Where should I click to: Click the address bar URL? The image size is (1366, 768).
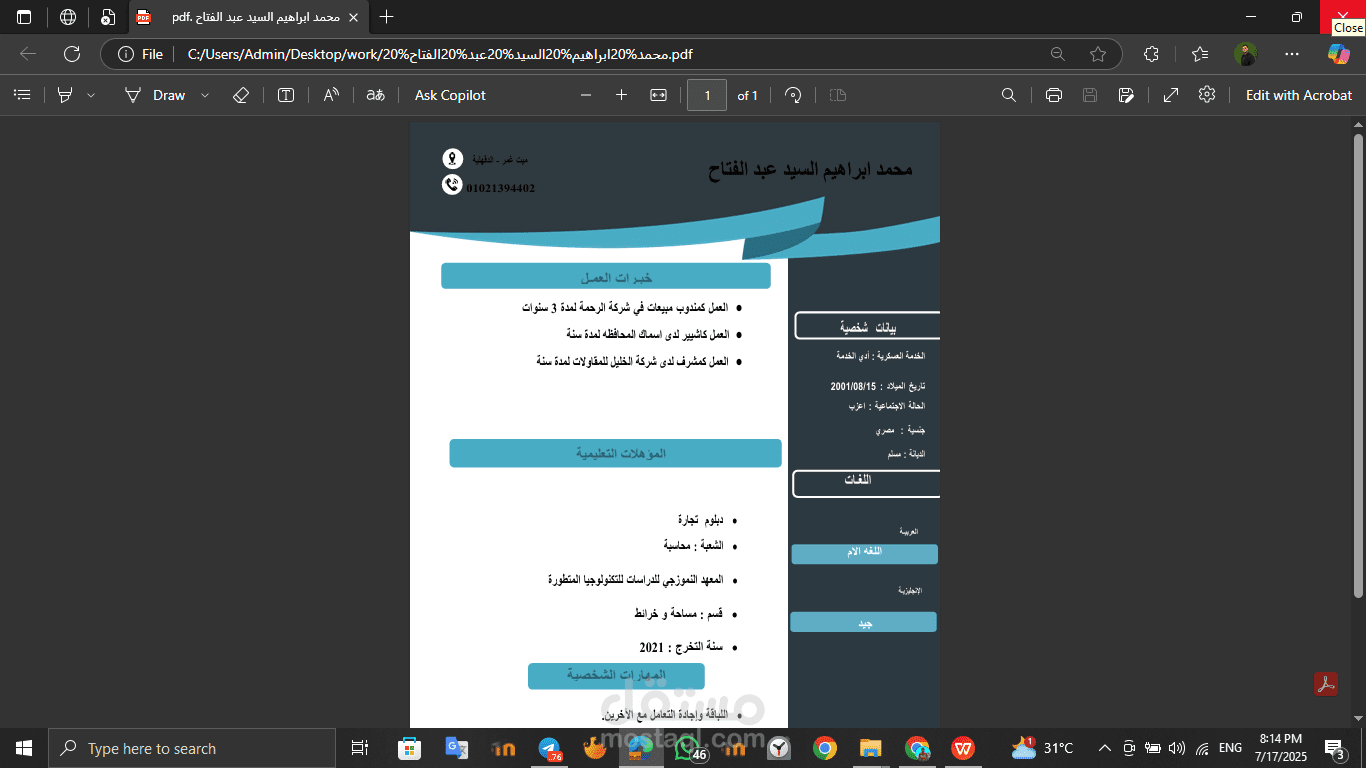pos(440,54)
